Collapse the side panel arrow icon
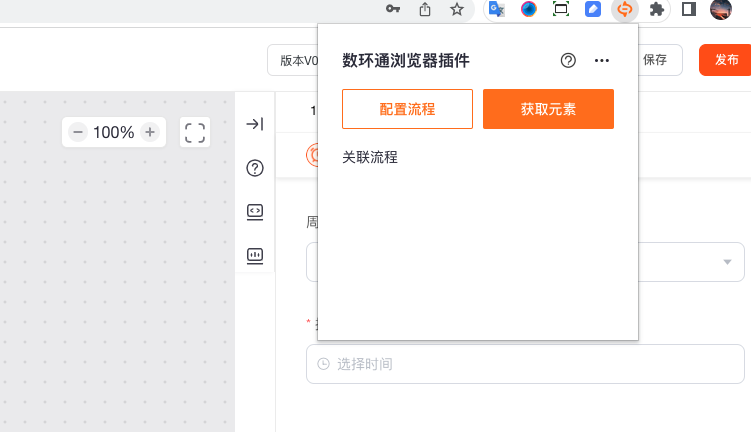This screenshot has height=432, width=751. coord(255,124)
